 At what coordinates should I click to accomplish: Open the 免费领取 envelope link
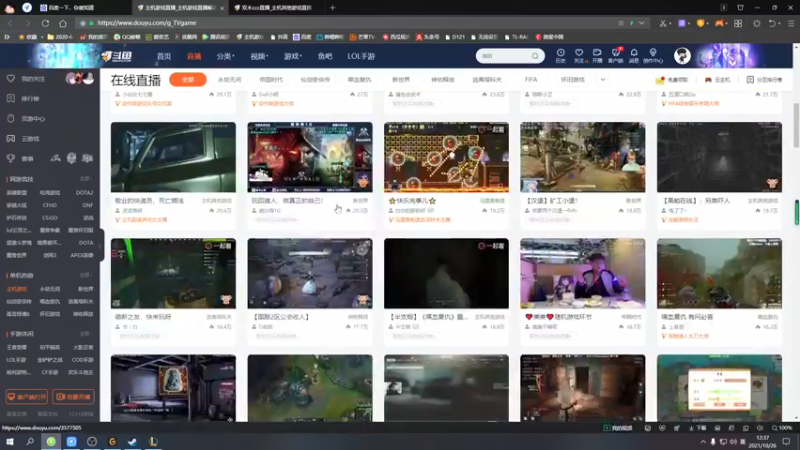[x=672, y=80]
